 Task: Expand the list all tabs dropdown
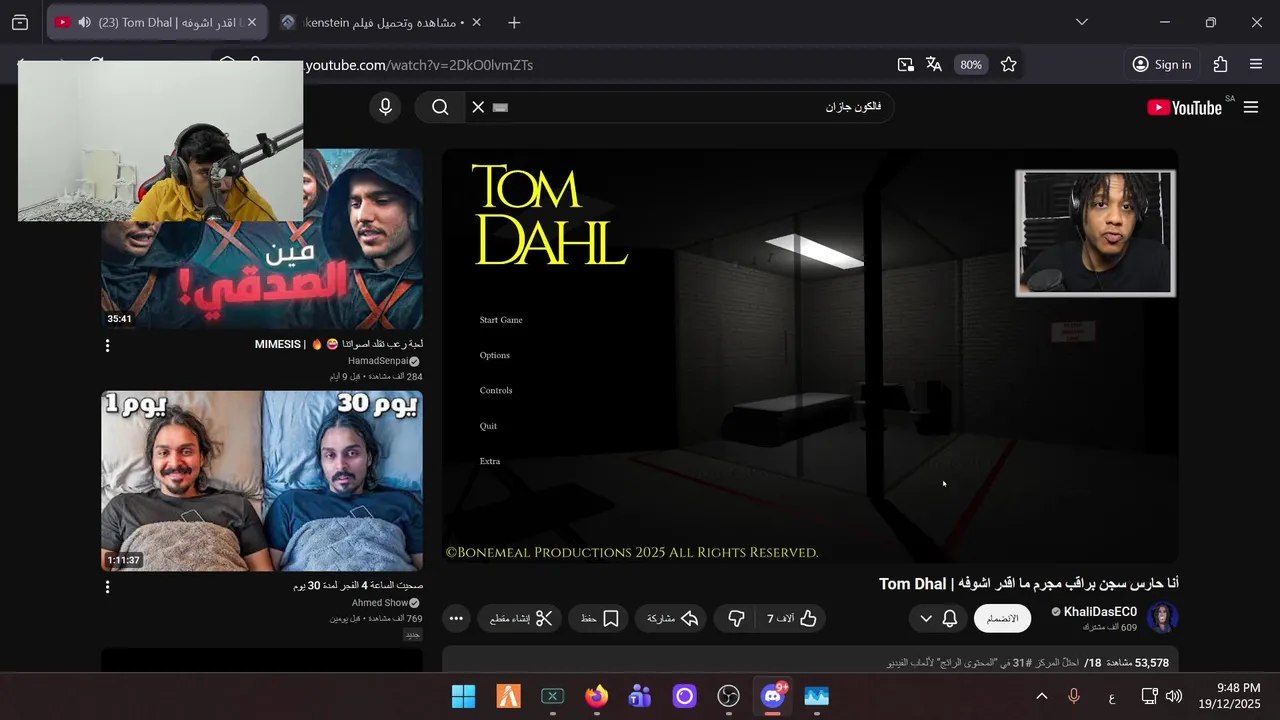(x=1082, y=22)
